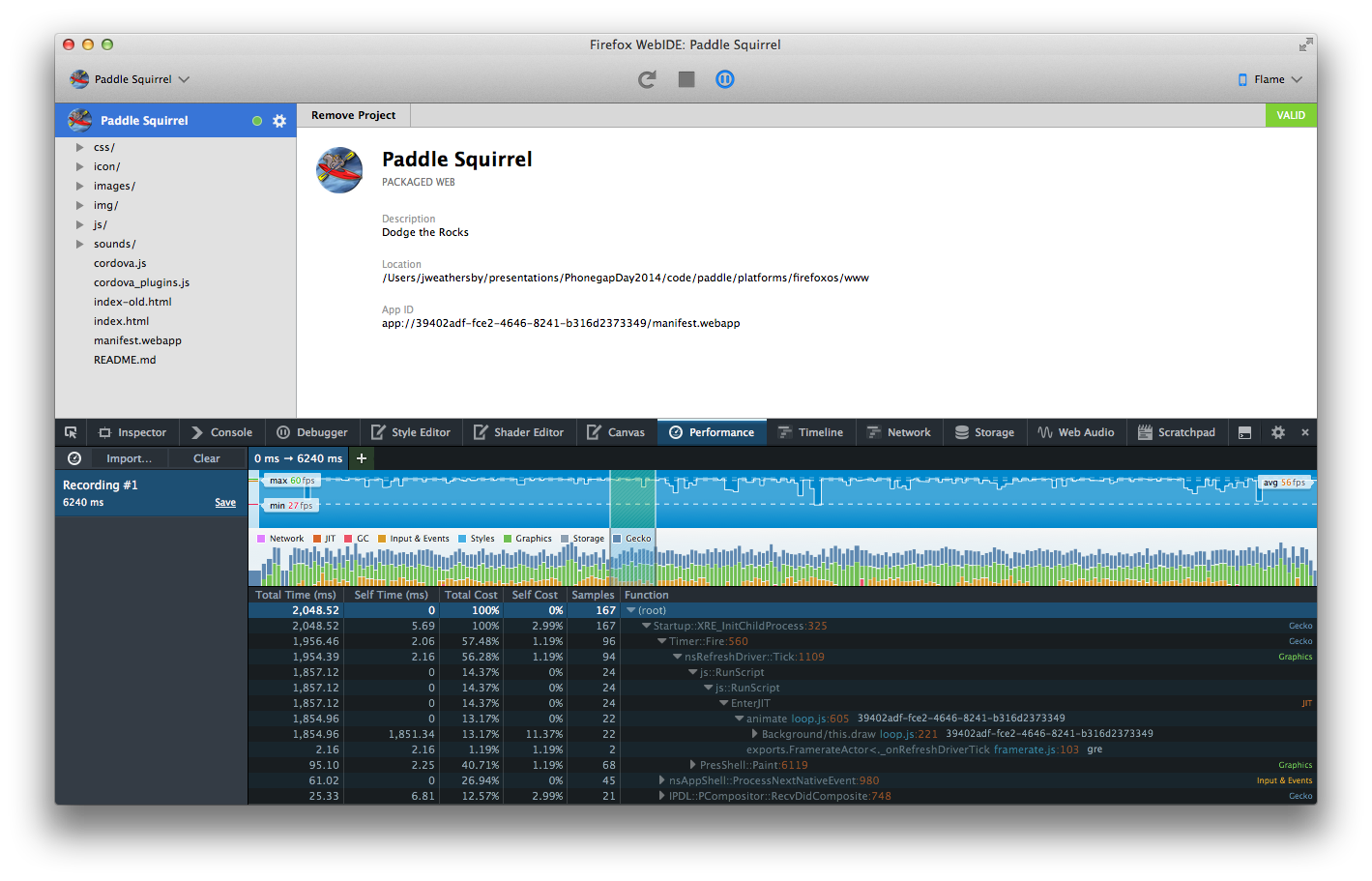The image size is (1372, 881).
Task: Expand the Background/this.draw row
Action: (754, 734)
